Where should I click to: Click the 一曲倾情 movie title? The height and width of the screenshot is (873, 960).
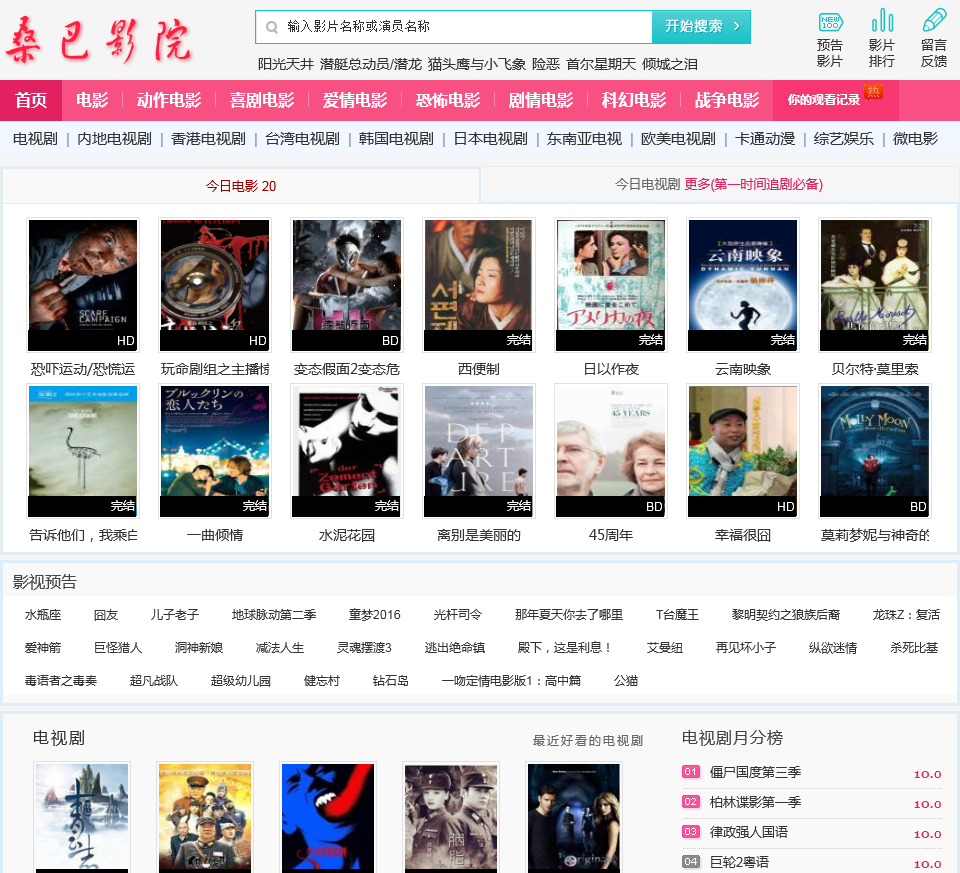point(215,535)
